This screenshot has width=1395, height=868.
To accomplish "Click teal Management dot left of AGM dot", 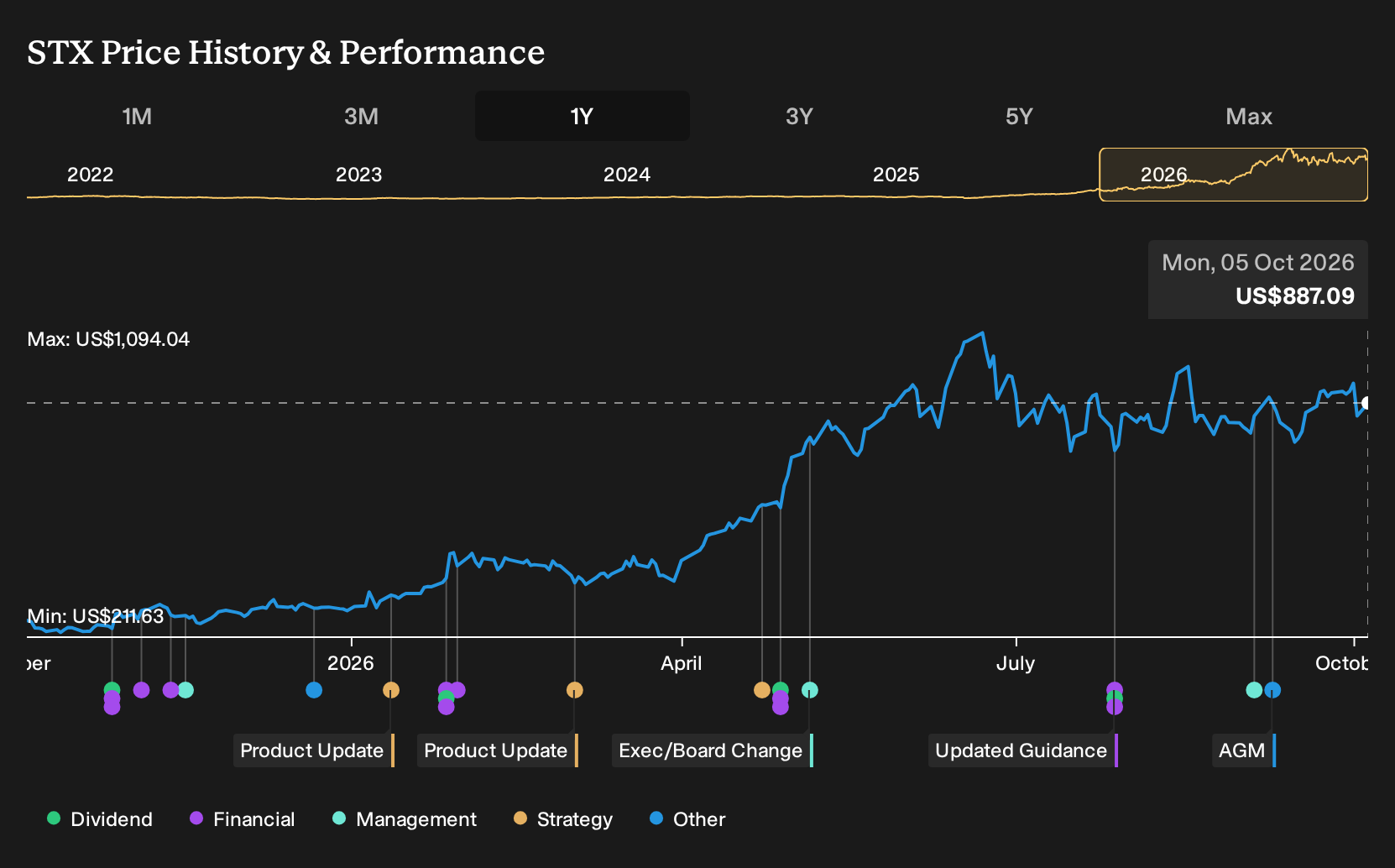I will [1254, 690].
